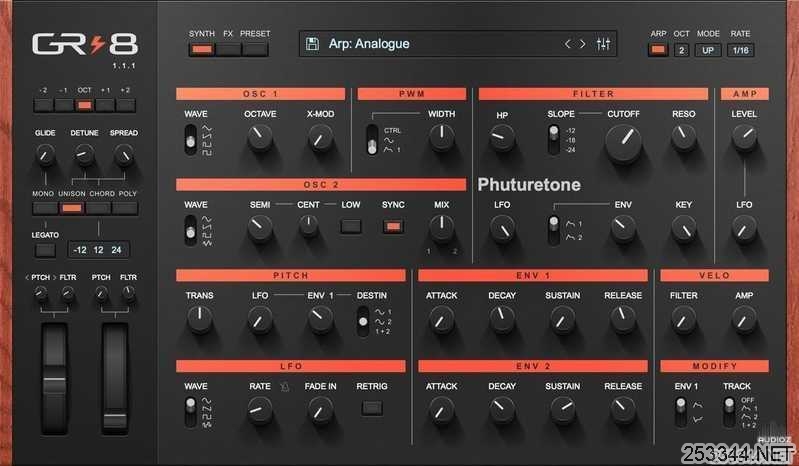Click the OSC 2 CENT knob
Screen dimensions: 799x466
coord(308,226)
